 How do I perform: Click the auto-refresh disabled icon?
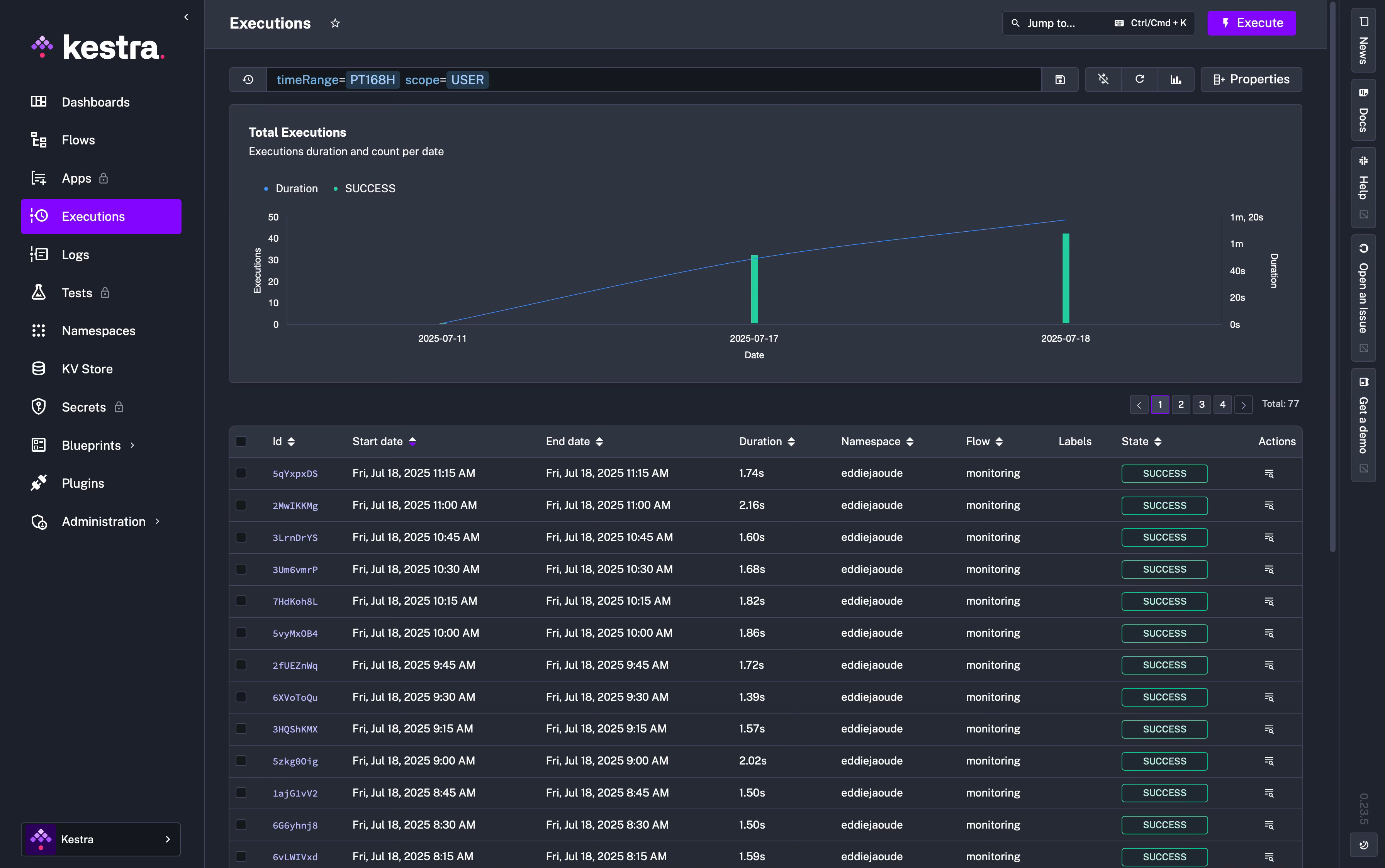pyautogui.click(x=1103, y=80)
